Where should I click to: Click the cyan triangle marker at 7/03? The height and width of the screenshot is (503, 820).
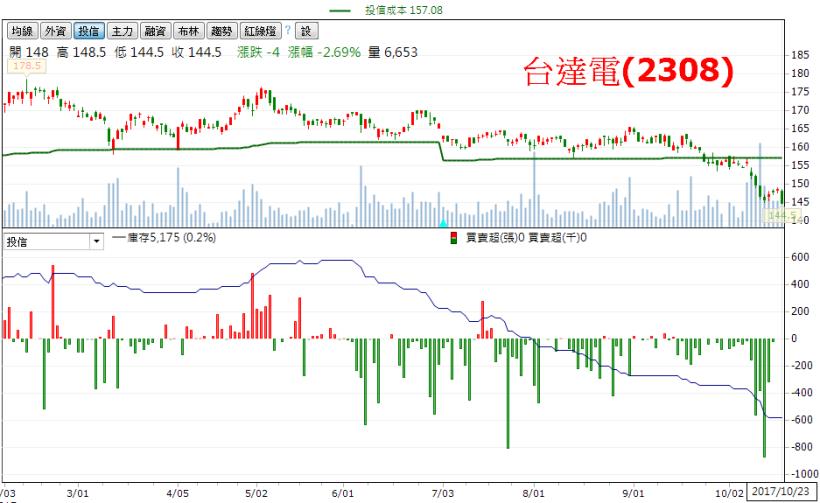[x=443, y=223]
